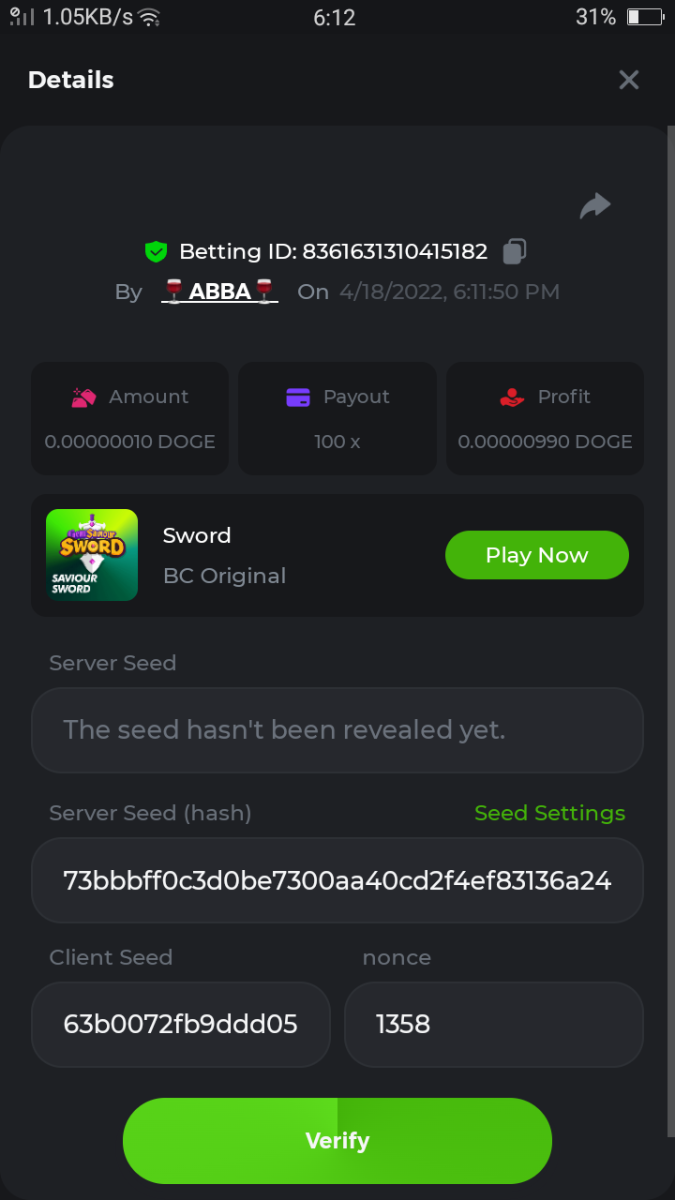Click the Amount icon
Screen dimensions: 675x1200
(83, 397)
